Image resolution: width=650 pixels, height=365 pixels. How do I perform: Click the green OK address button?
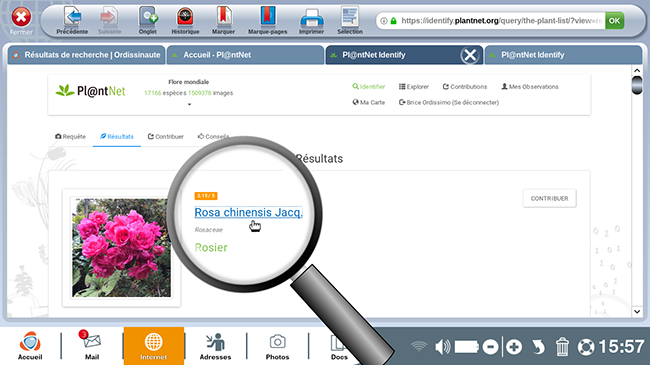pyautogui.click(x=614, y=21)
